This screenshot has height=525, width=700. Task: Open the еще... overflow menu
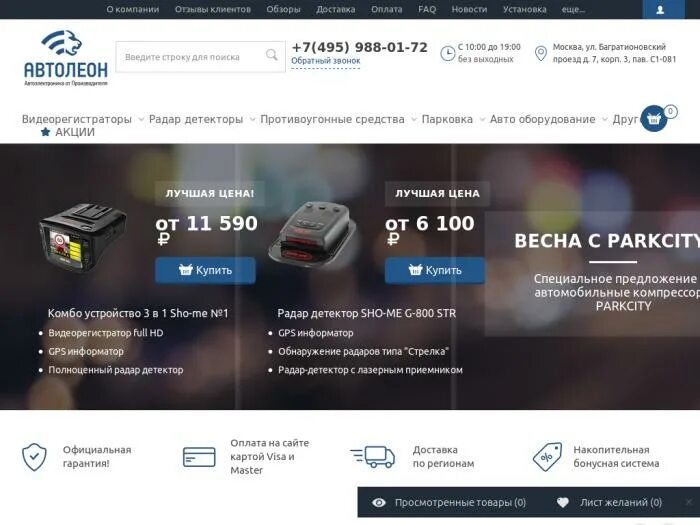click(573, 9)
